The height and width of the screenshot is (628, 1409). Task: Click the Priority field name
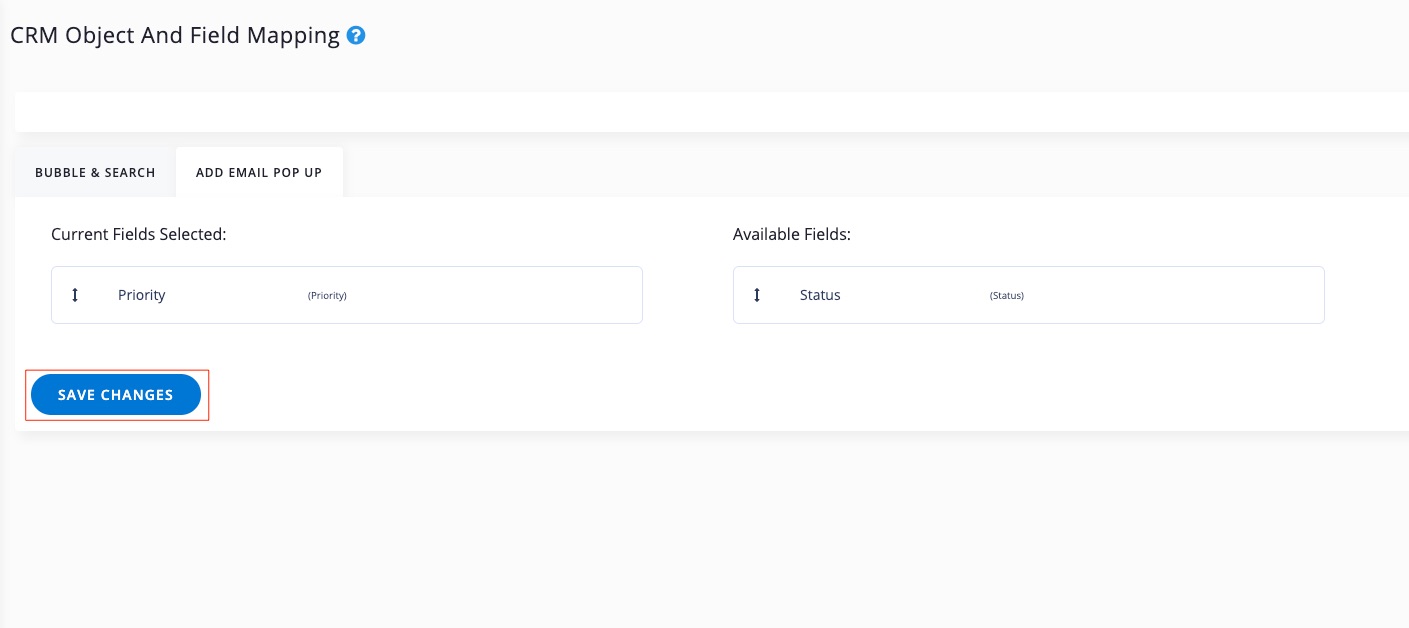click(142, 295)
